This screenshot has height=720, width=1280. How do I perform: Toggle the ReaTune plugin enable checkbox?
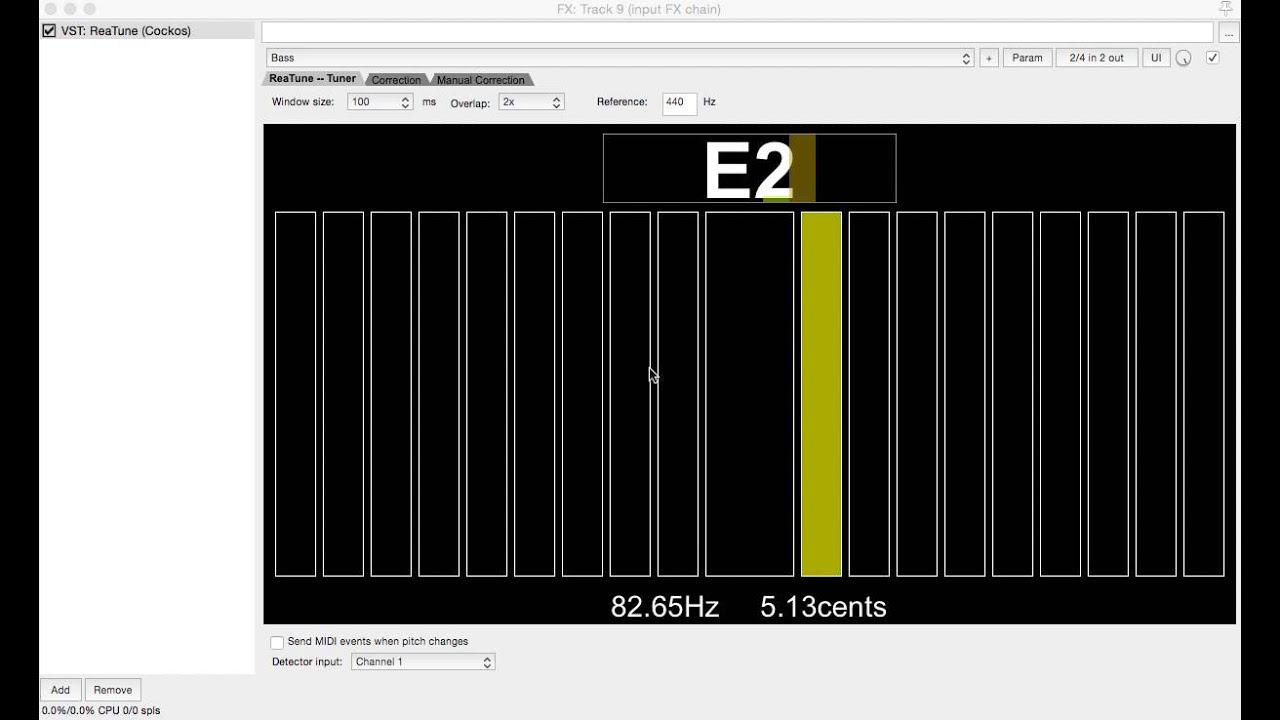tap(49, 31)
